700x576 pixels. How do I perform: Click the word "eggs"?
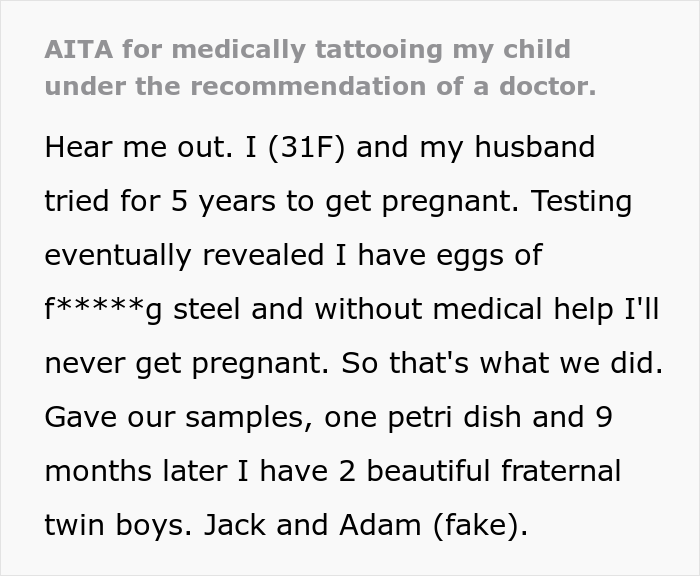click(x=470, y=257)
